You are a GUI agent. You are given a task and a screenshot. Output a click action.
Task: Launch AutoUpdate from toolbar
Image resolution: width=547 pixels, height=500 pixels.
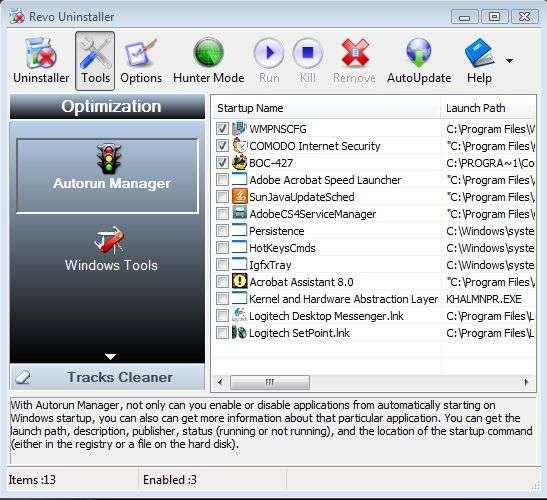pyautogui.click(x=419, y=61)
